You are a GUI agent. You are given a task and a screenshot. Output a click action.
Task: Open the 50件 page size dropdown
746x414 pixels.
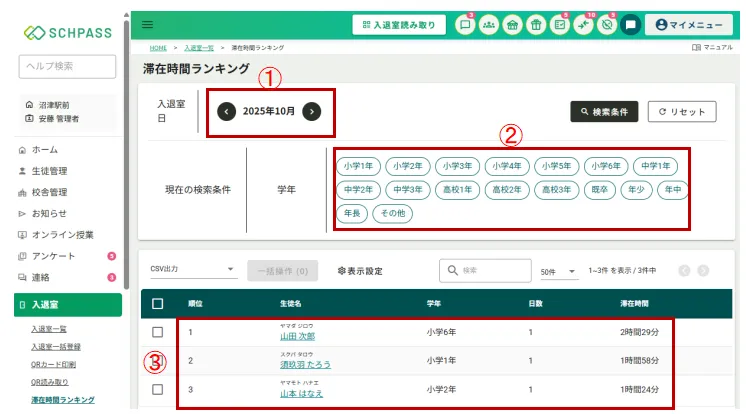point(559,271)
